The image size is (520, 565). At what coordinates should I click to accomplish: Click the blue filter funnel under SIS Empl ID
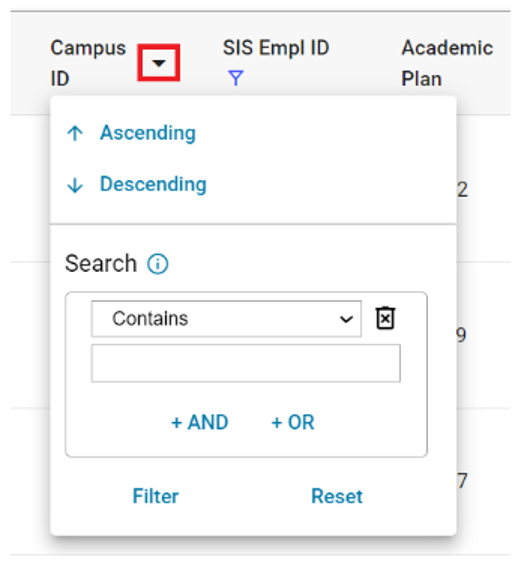pyautogui.click(x=236, y=78)
